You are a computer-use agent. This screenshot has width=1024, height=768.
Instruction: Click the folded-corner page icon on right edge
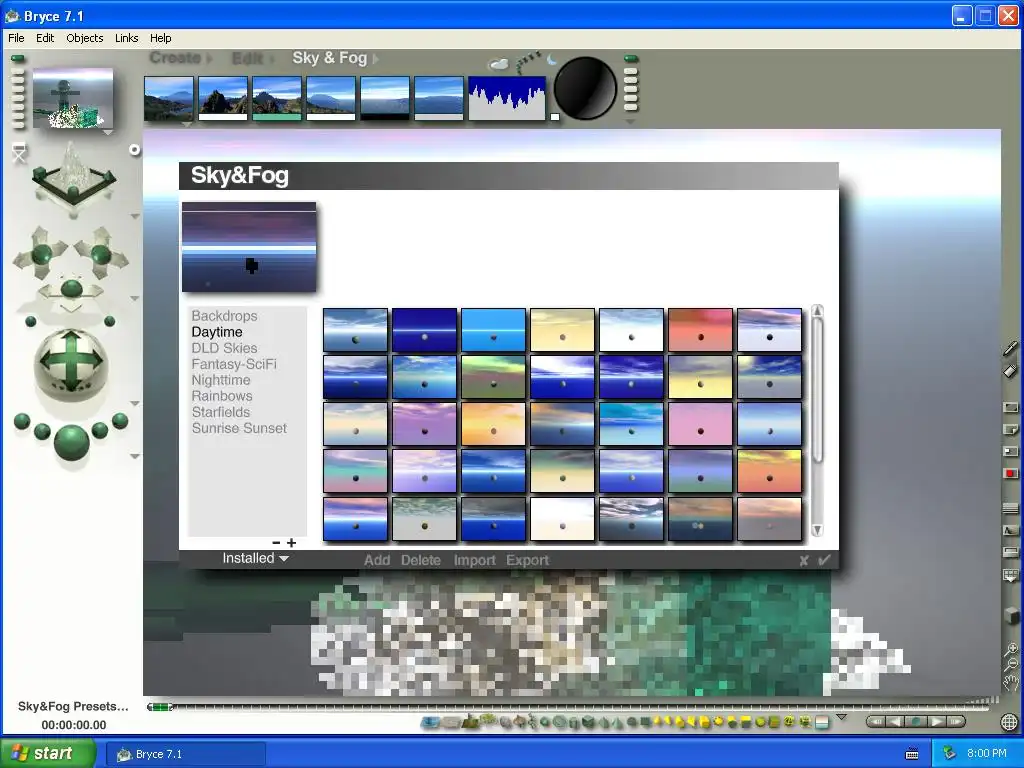[x=1010, y=429]
